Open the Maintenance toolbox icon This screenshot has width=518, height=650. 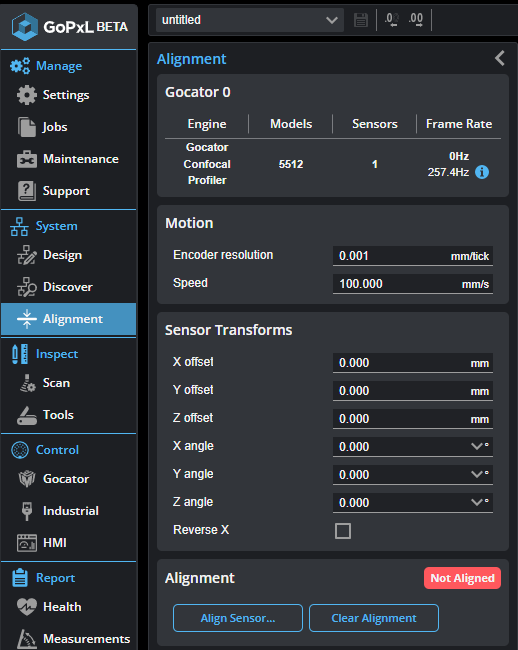coord(27,159)
